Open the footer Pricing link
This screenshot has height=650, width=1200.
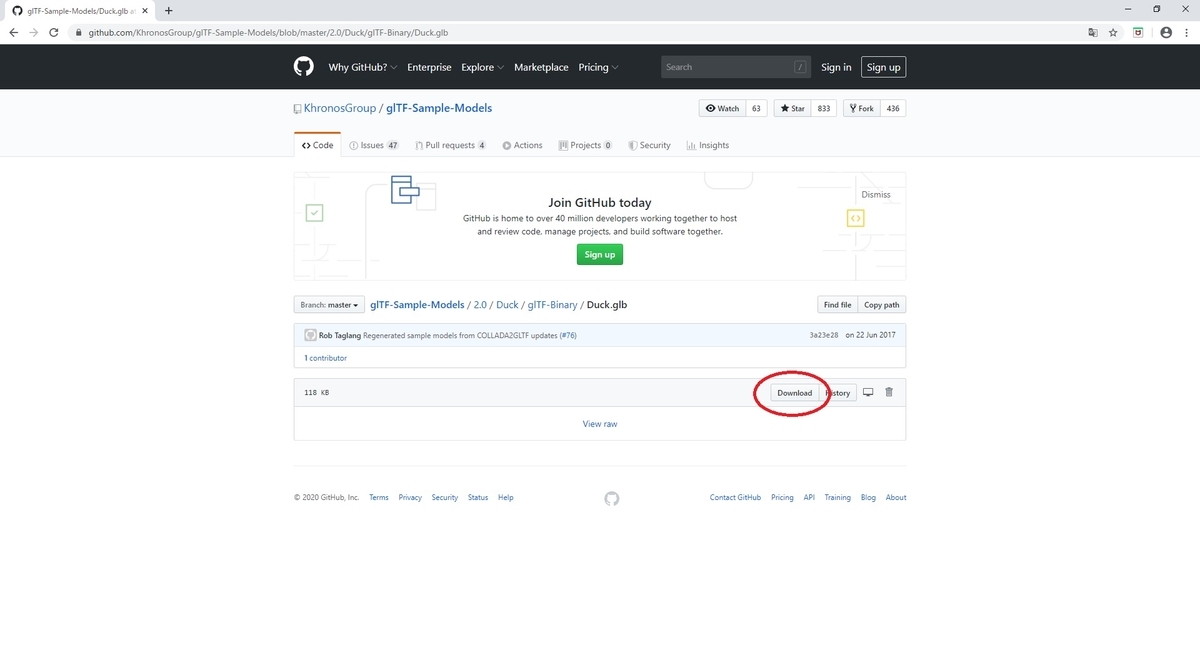(x=782, y=497)
